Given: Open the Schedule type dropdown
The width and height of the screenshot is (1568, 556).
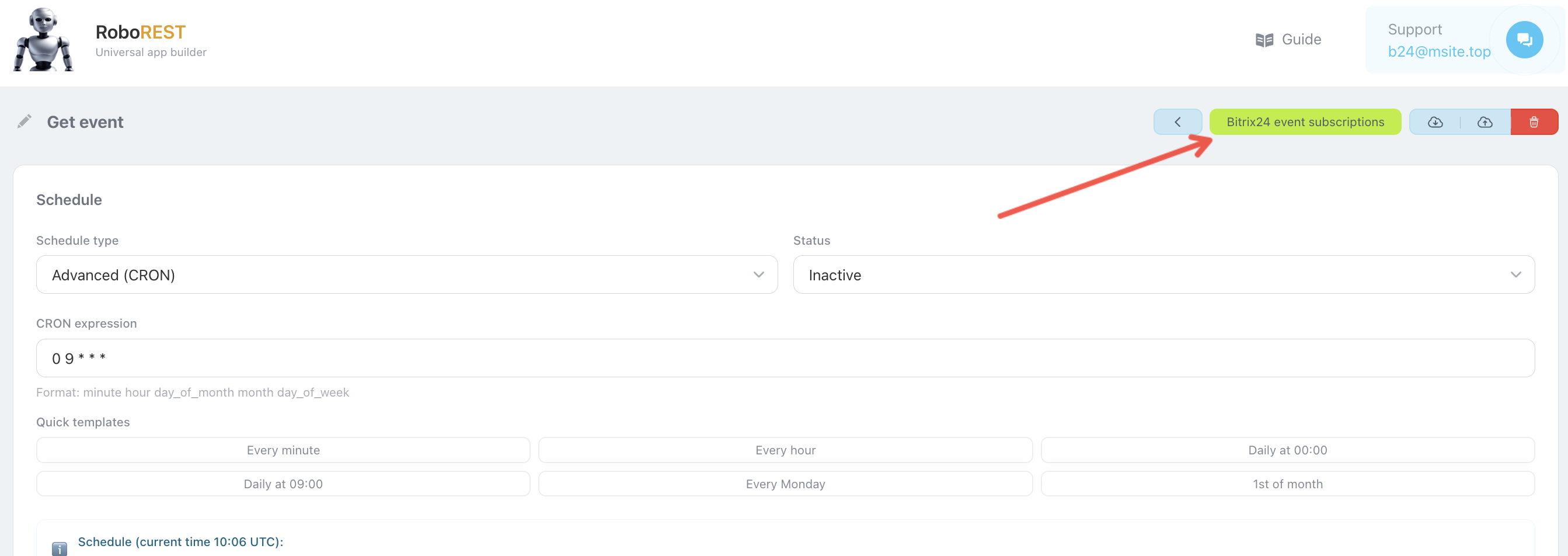Looking at the screenshot, I should [x=407, y=274].
